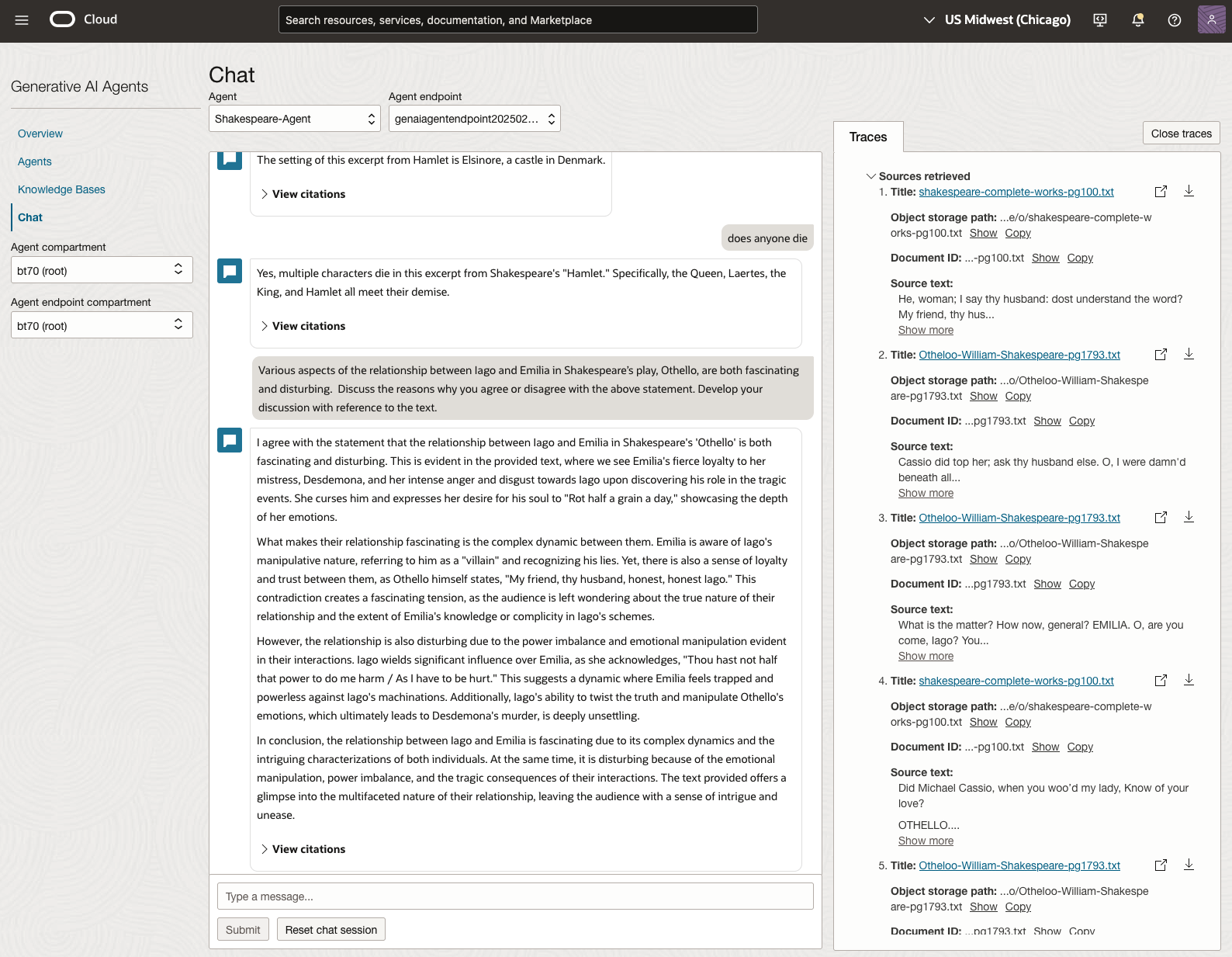Change the Agent compartment dropdown
The width and height of the screenshot is (1232, 957).
pyautogui.click(x=102, y=270)
